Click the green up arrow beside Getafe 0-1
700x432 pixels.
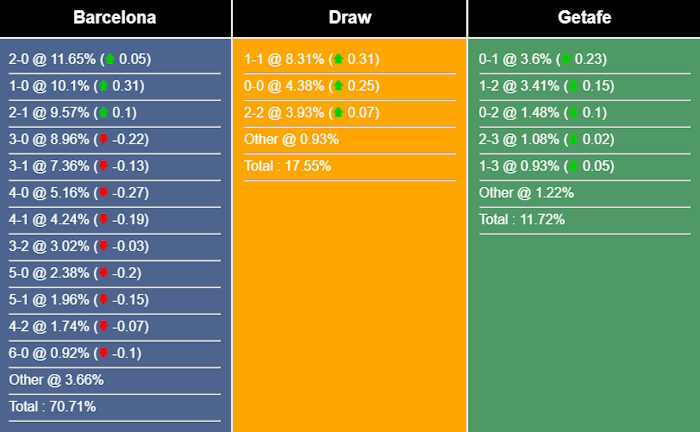click(x=567, y=60)
